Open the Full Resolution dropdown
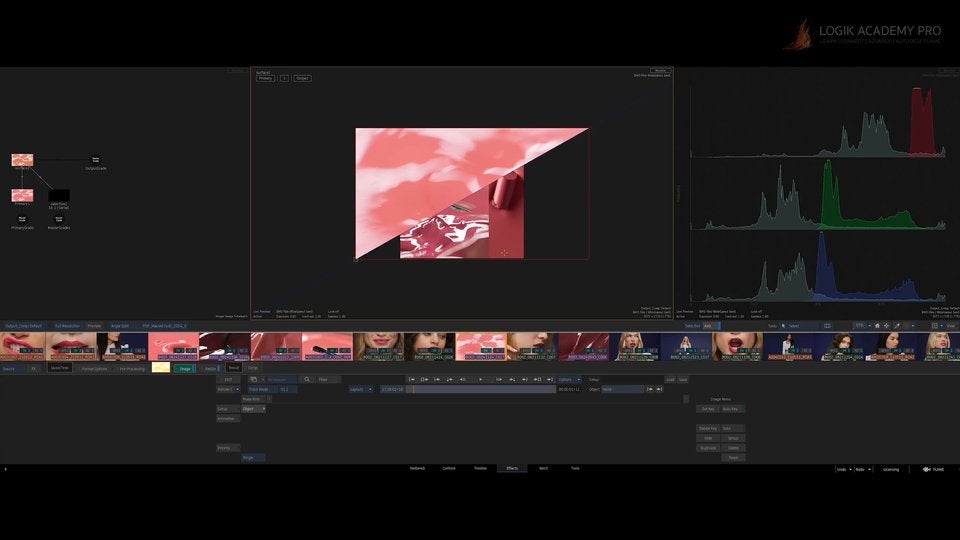The height and width of the screenshot is (540, 960). (x=67, y=326)
